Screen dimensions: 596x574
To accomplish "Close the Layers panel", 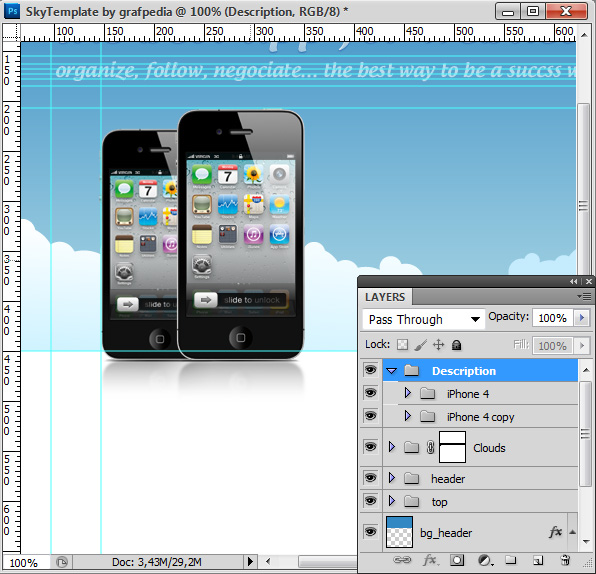I will tap(588, 282).
